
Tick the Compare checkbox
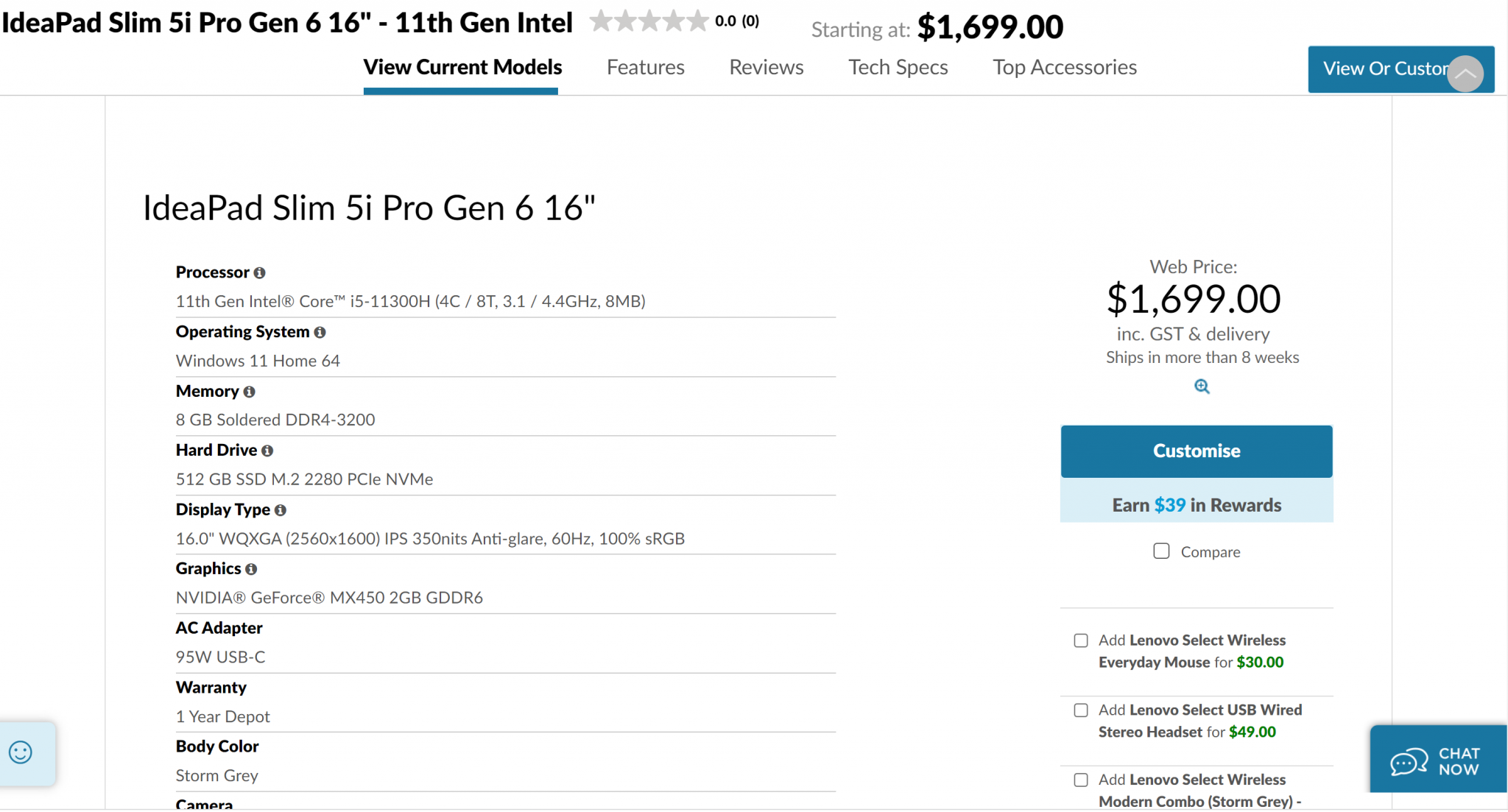coord(1161,551)
